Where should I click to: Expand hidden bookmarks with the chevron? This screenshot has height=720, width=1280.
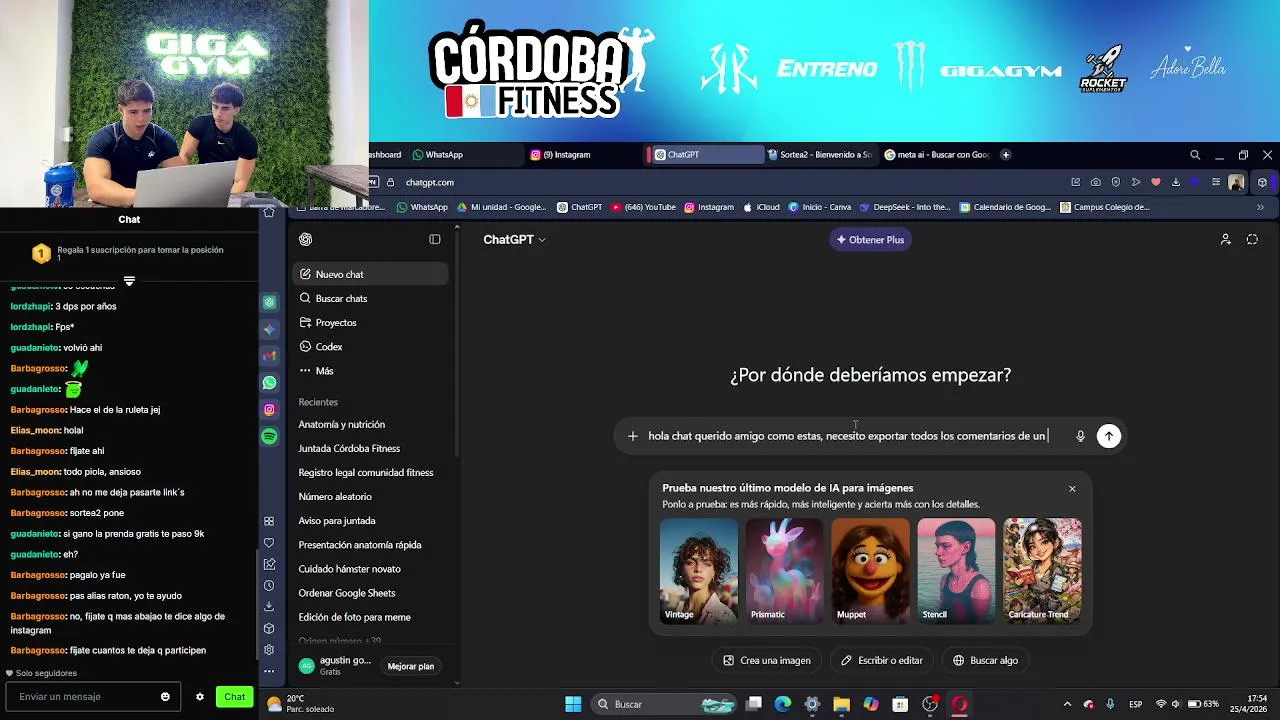(x=1260, y=207)
